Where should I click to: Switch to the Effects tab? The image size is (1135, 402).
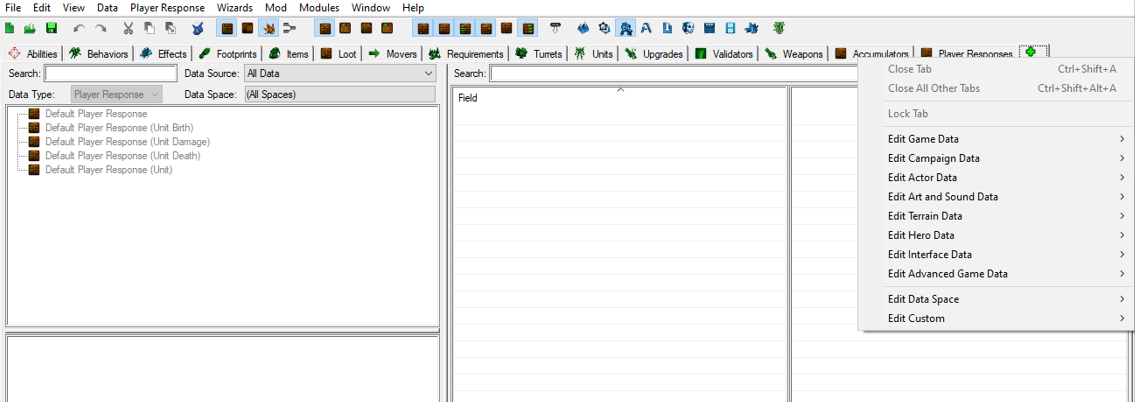(x=163, y=54)
